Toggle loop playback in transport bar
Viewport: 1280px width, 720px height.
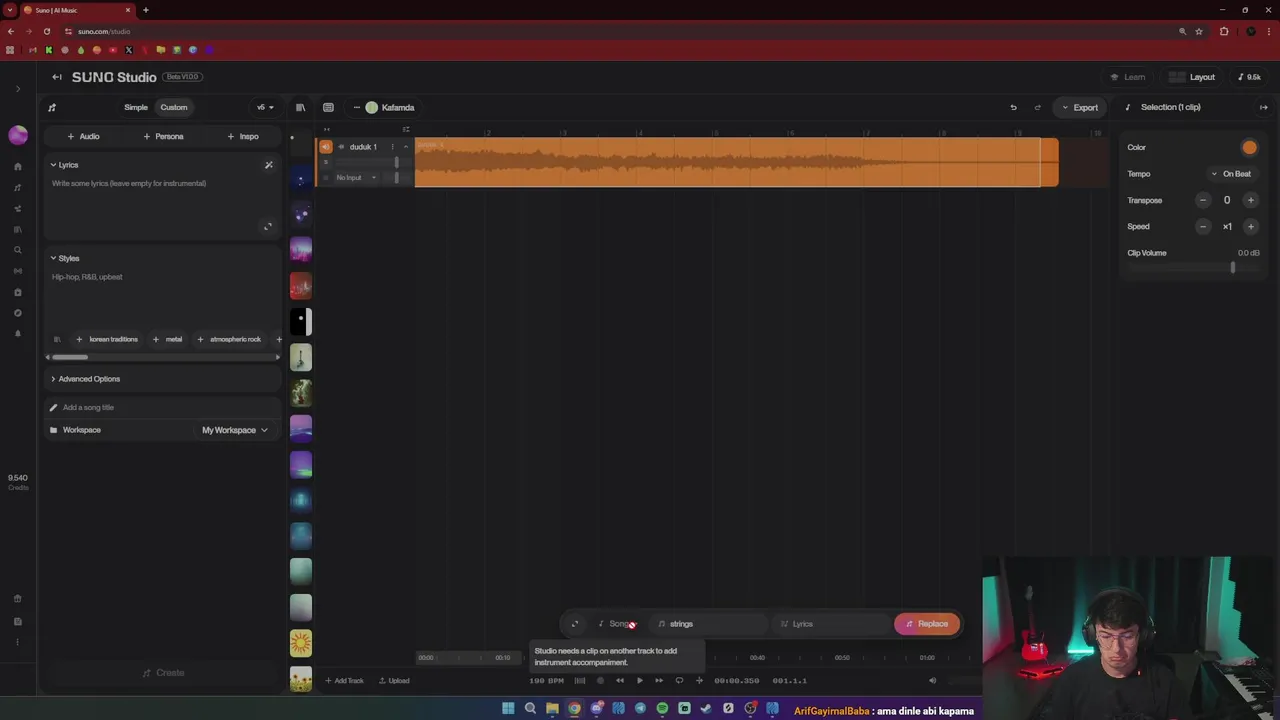point(679,681)
